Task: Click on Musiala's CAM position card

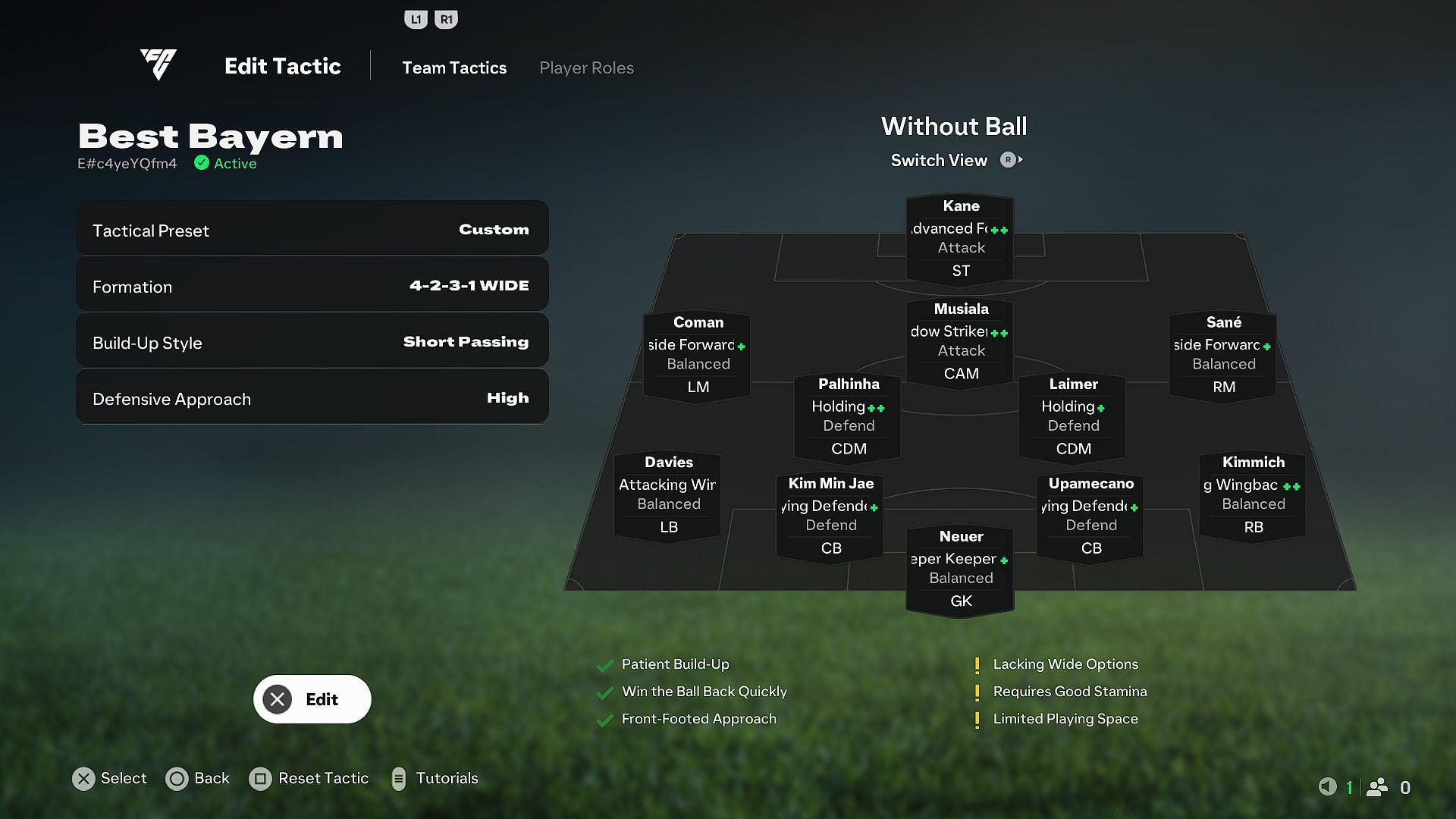Action: tap(959, 341)
